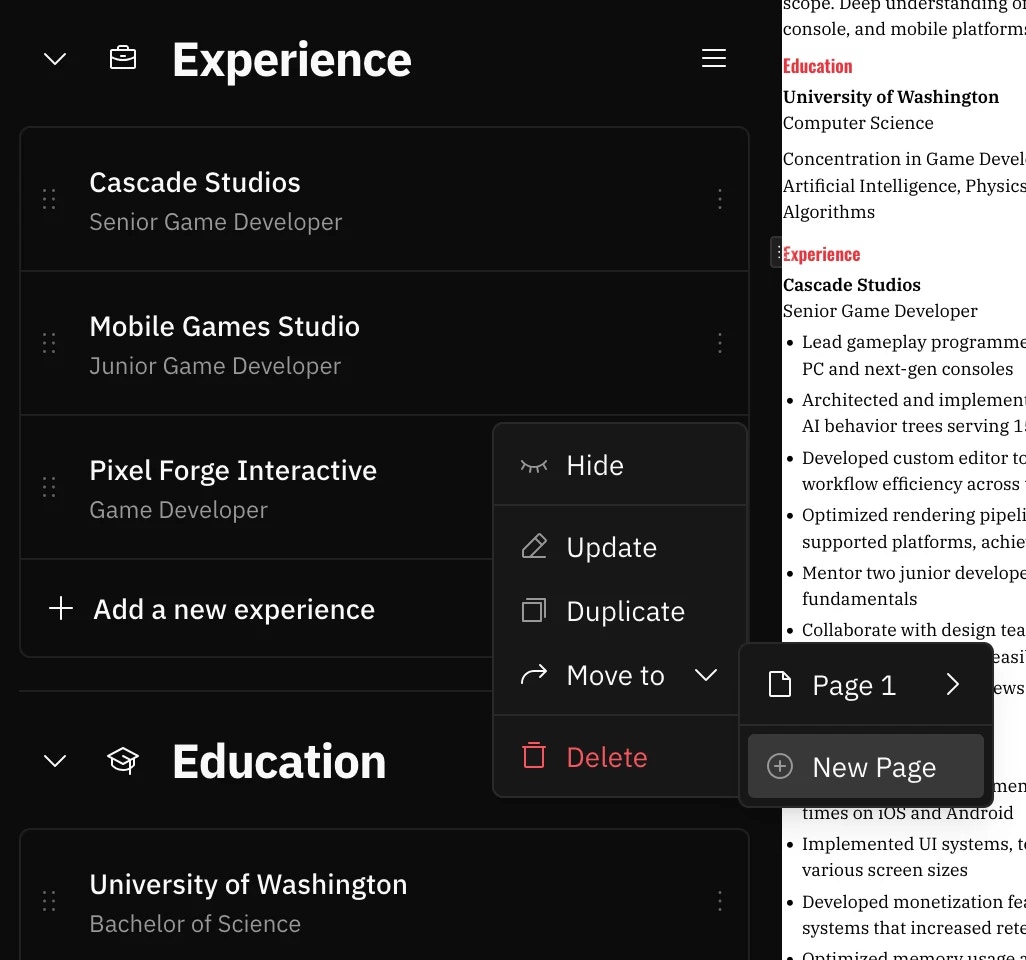This screenshot has width=1026, height=960.
Task: Open the Experience section options menu icon
Action: point(714,58)
